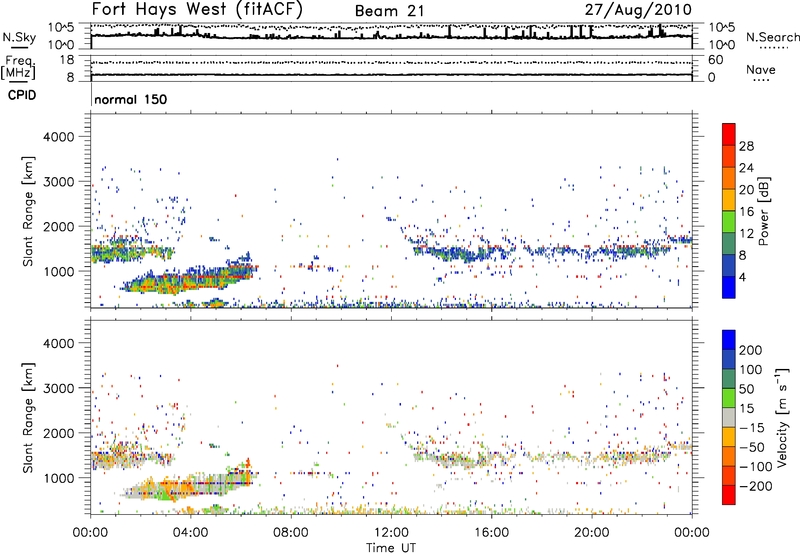Viewport: 800px width, 554px height.
Task: Click the '24' label on Power colorbar
Action: pos(746,168)
